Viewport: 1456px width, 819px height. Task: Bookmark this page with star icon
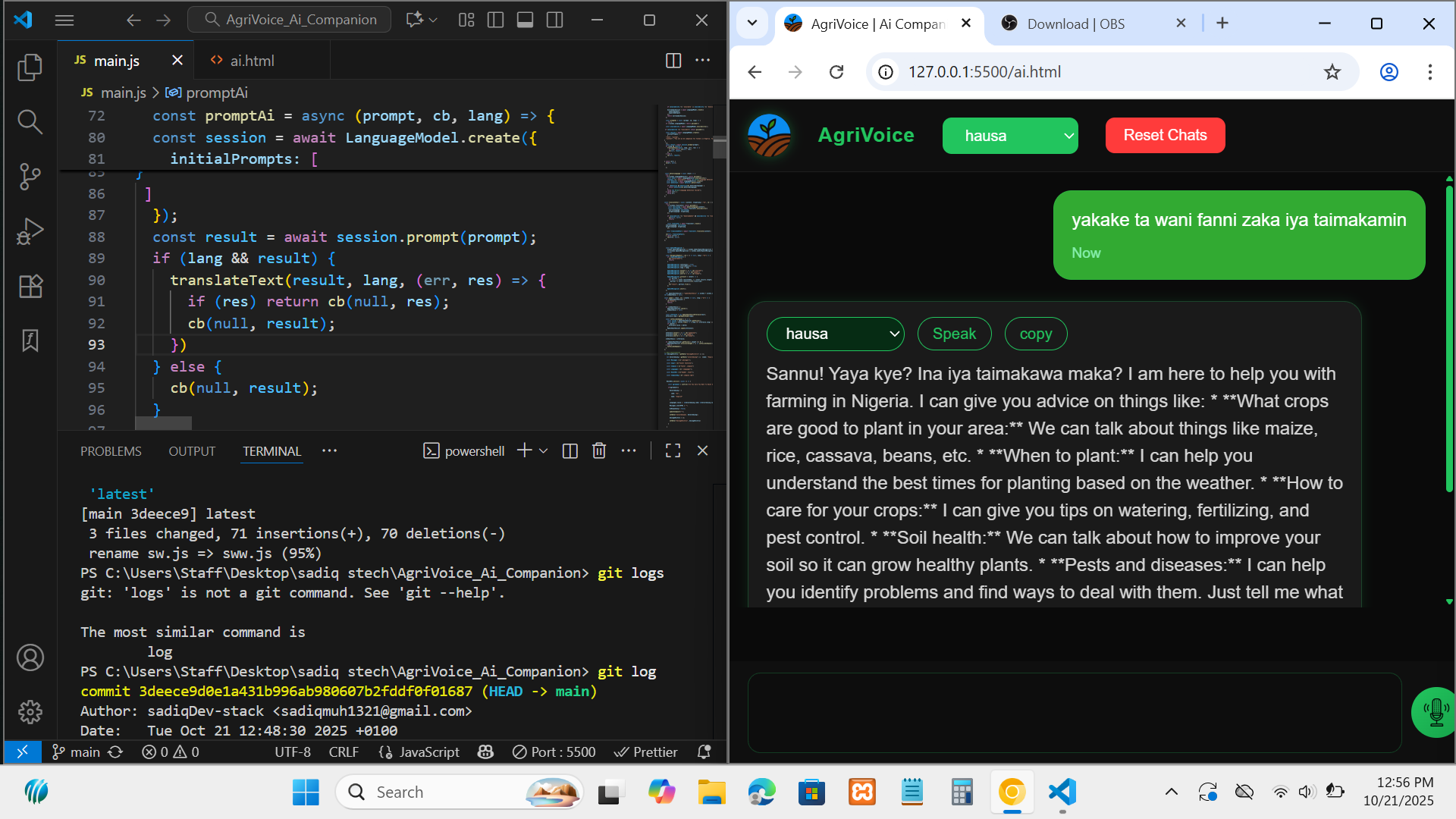click(1332, 72)
